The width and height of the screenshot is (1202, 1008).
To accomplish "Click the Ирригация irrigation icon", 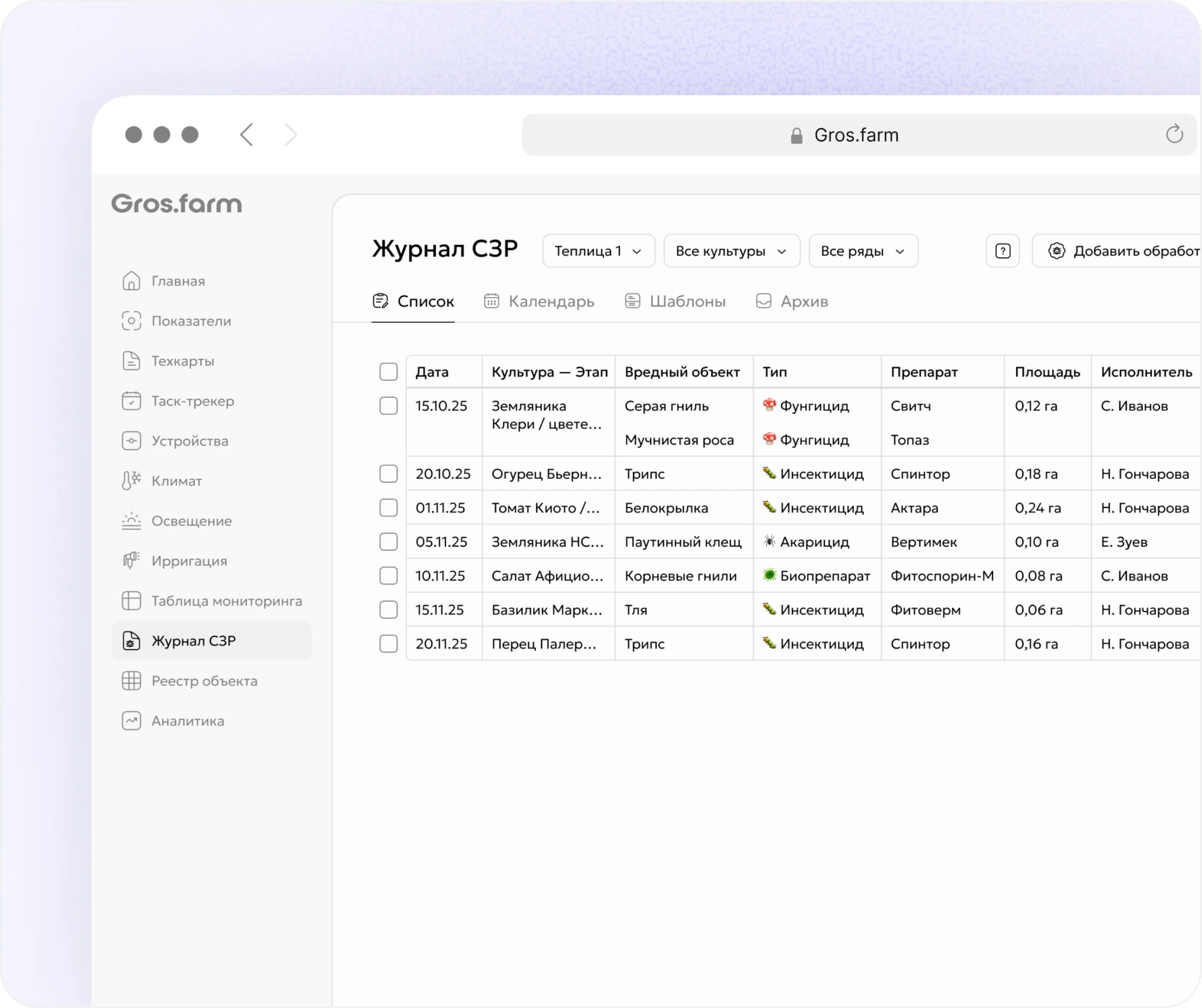I will coord(131,561).
